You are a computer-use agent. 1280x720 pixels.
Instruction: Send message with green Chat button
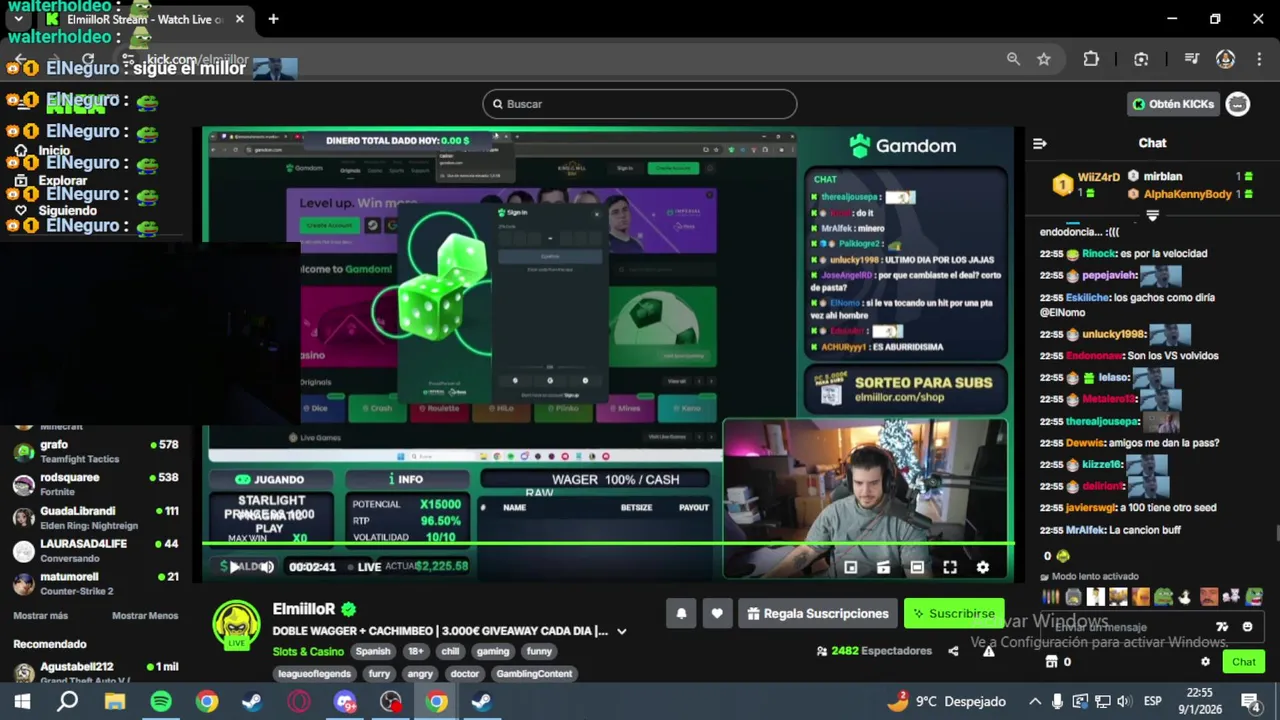1243,662
